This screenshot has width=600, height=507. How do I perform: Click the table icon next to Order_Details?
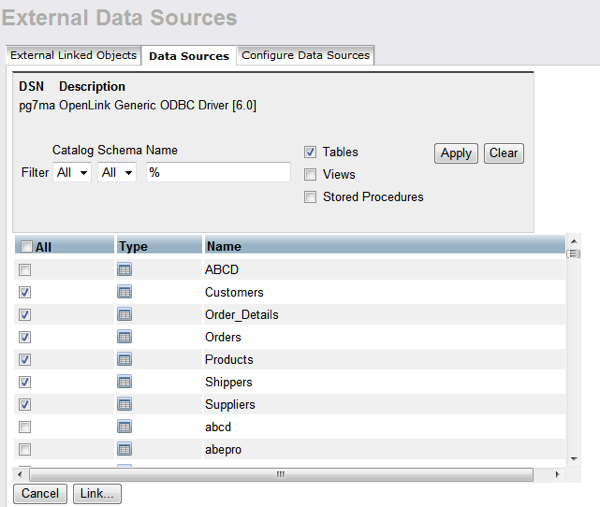pos(125,314)
